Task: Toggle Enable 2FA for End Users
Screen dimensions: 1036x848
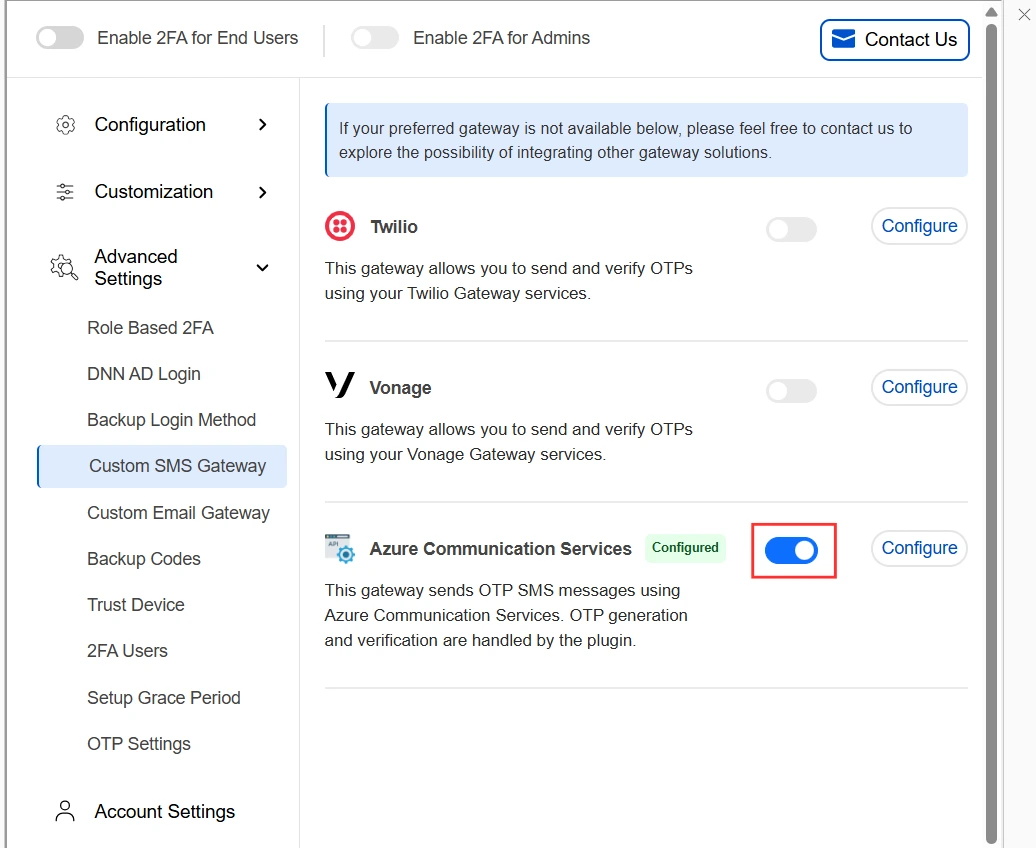Action: (60, 38)
